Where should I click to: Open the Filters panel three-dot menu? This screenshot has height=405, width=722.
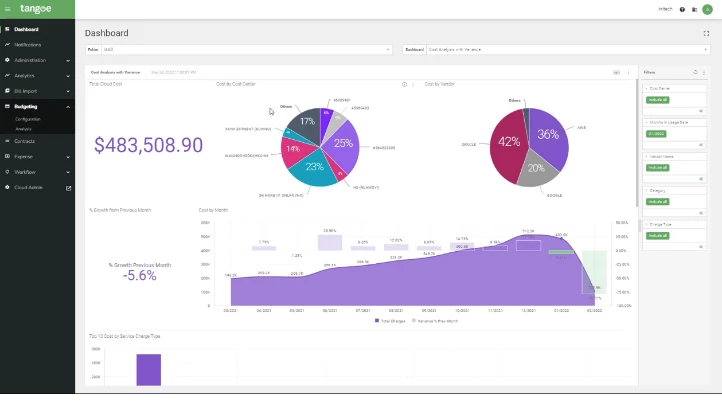coord(703,72)
